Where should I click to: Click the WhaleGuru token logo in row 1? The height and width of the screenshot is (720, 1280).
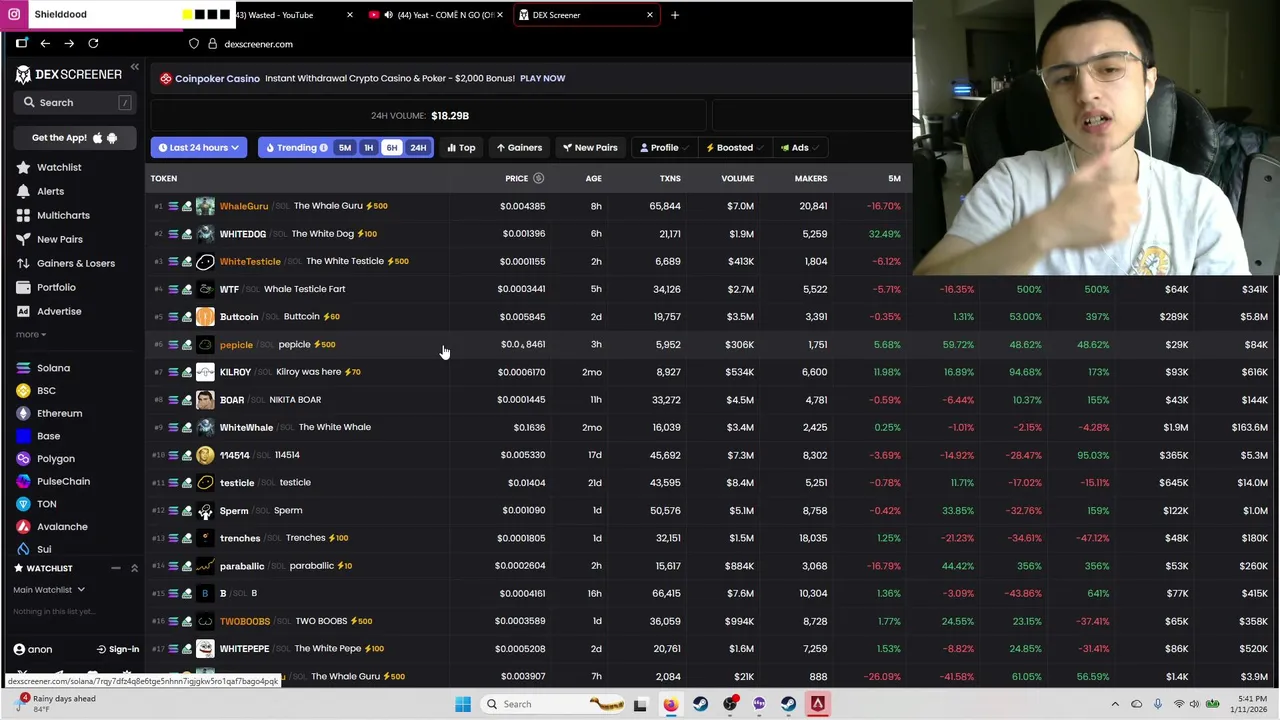pyautogui.click(x=205, y=206)
